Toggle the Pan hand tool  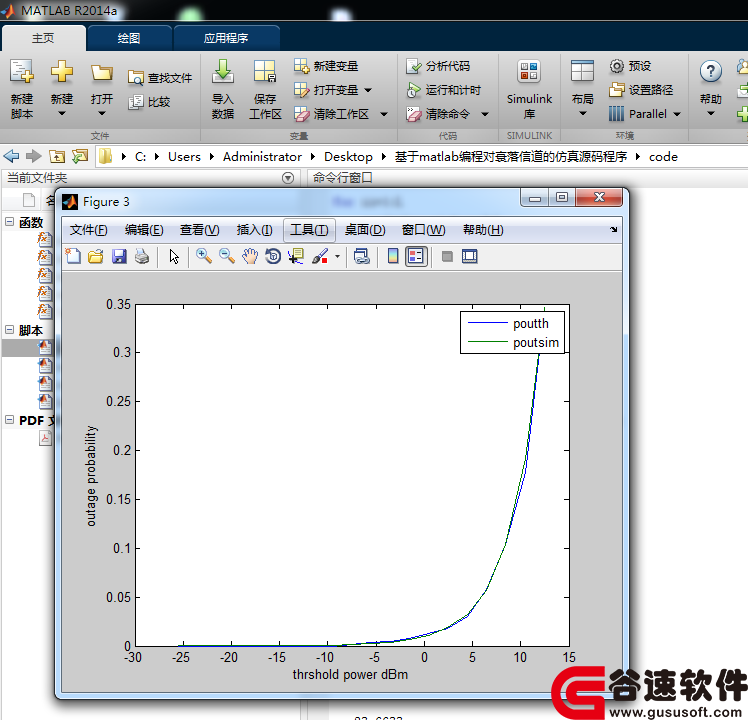coord(249,256)
